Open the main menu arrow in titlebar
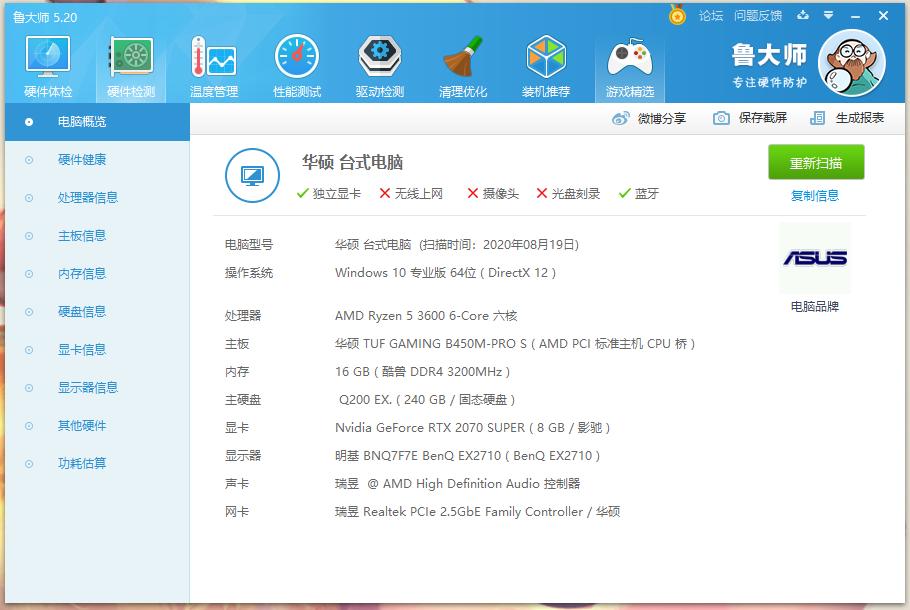The image size is (910, 610). click(826, 15)
